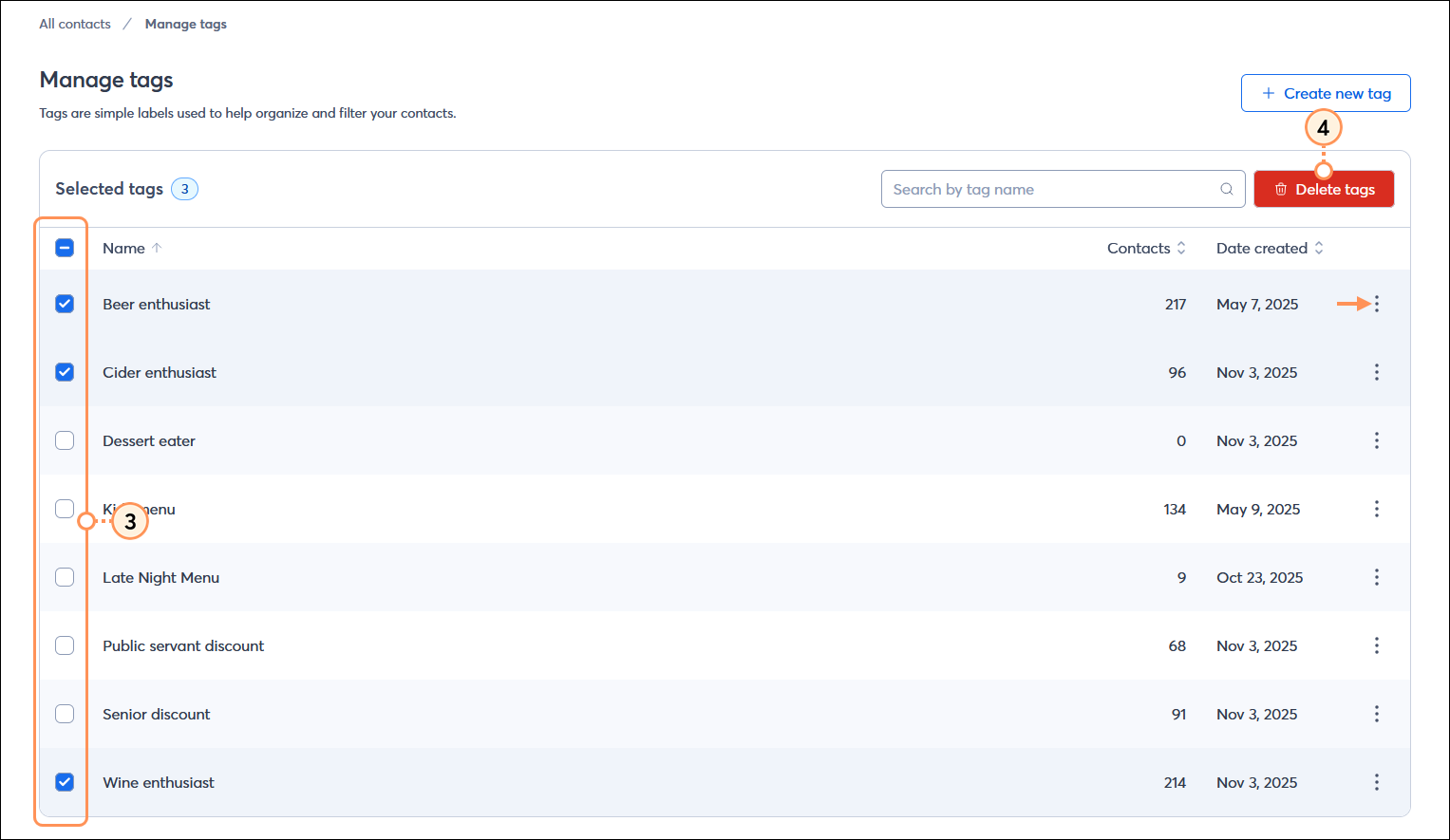Sort the table by Contacts column
This screenshot has width=1450, height=840.
click(x=1180, y=248)
